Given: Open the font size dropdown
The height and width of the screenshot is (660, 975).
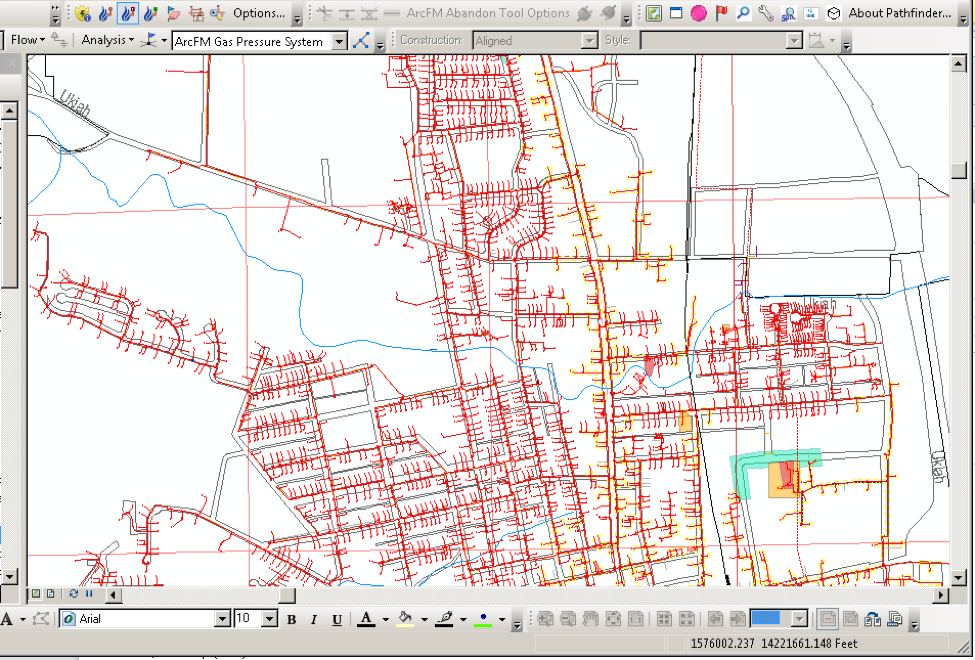Looking at the screenshot, I should [269, 620].
